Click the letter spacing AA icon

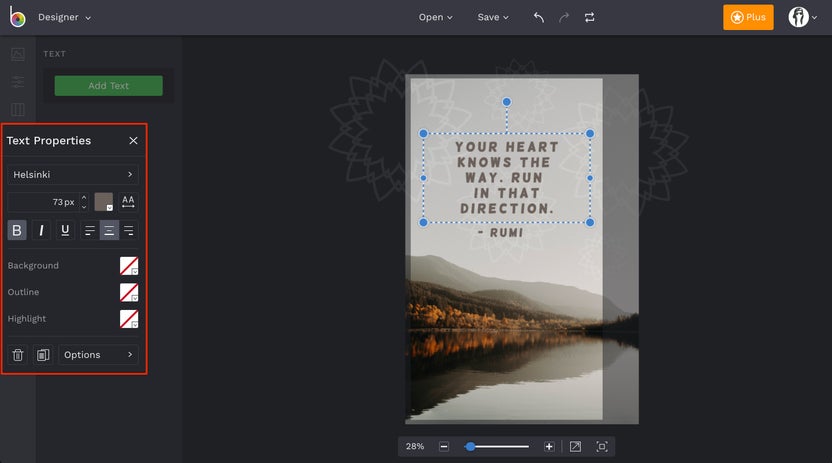128,202
